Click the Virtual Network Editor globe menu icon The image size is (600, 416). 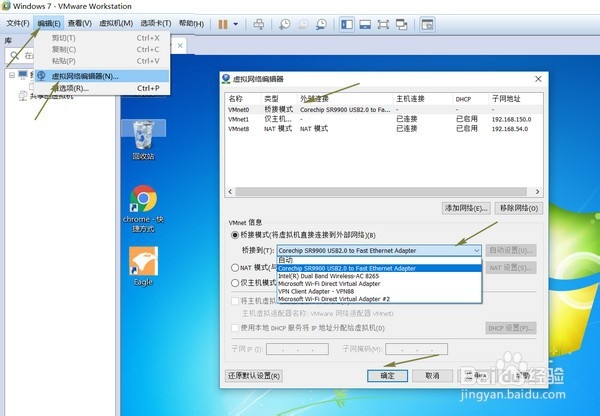coord(41,76)
